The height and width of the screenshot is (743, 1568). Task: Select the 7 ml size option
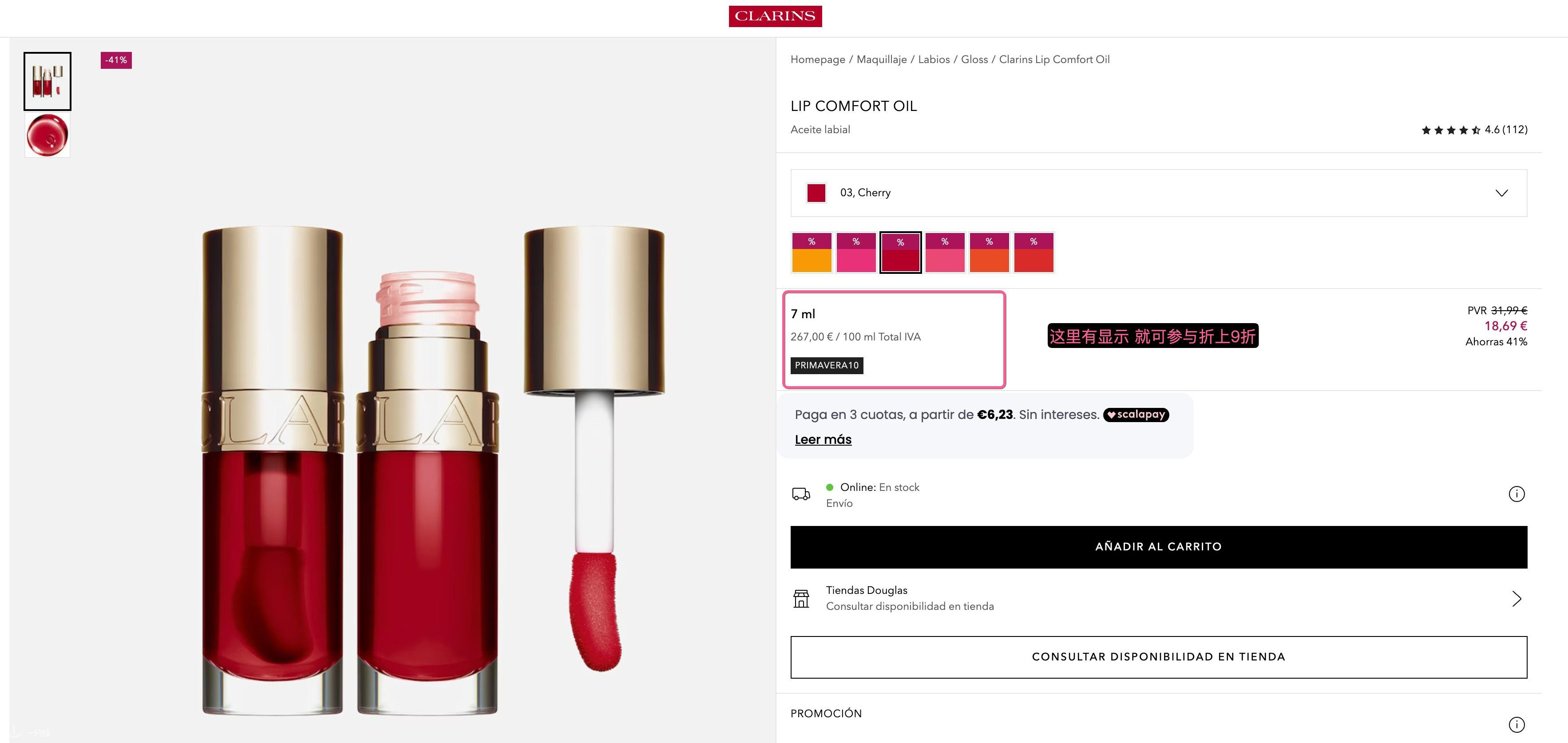894,340
